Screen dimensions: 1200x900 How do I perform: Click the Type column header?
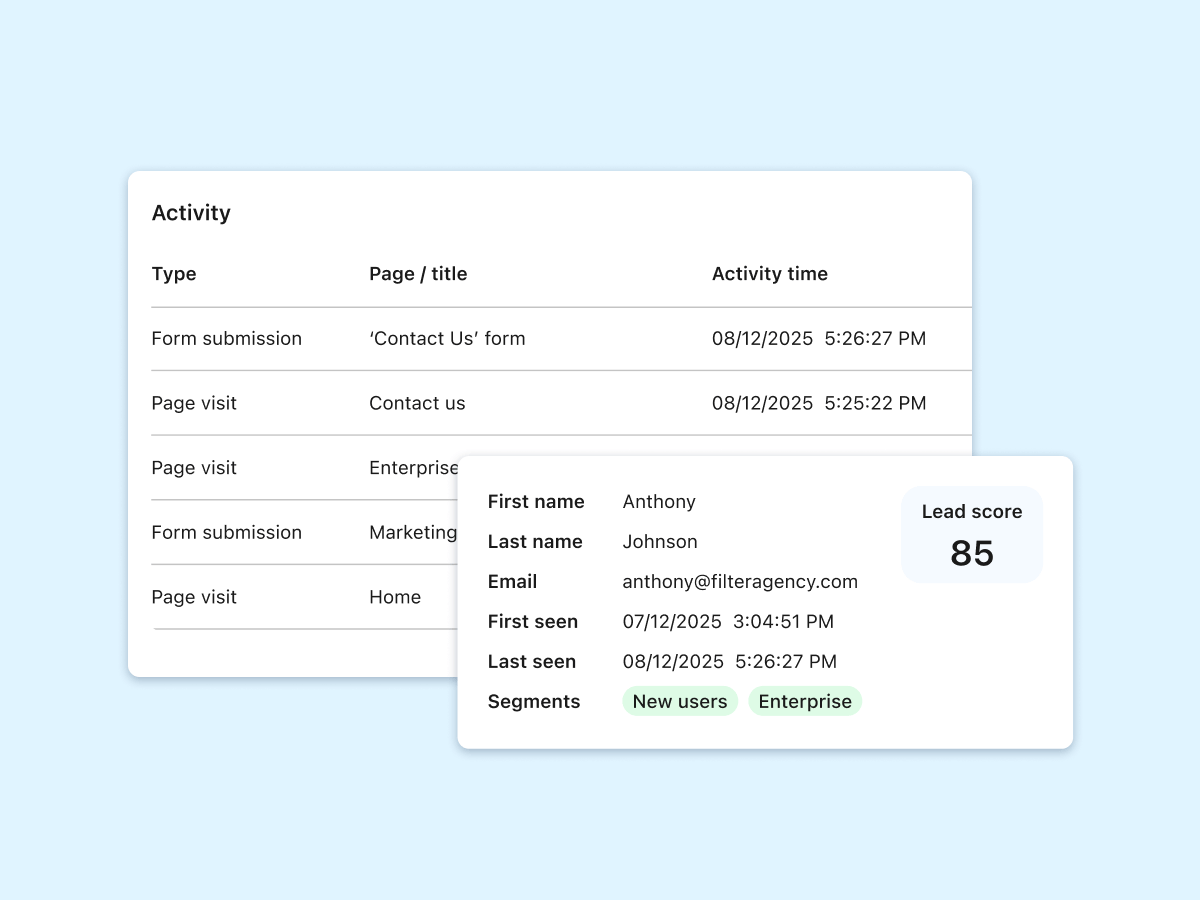(x=174, y=274)
